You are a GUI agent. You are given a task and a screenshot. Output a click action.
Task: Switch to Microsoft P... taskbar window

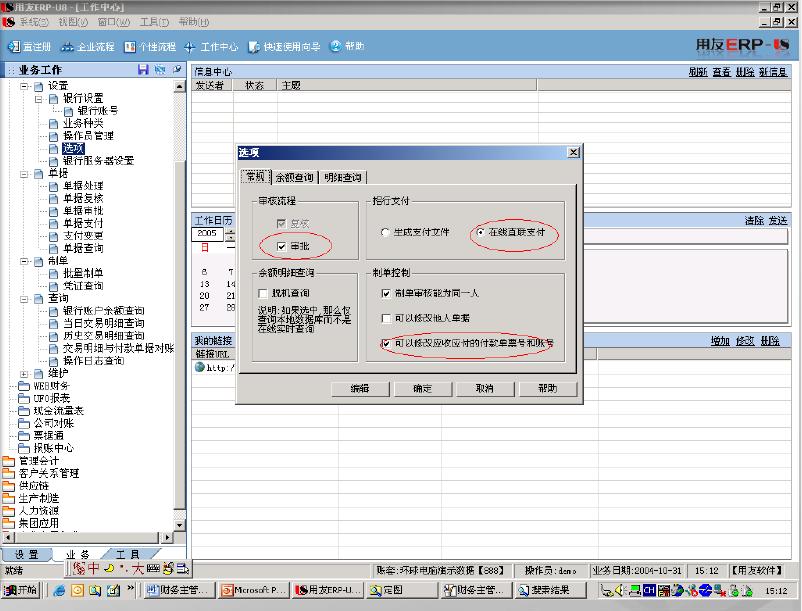(254, 590)
